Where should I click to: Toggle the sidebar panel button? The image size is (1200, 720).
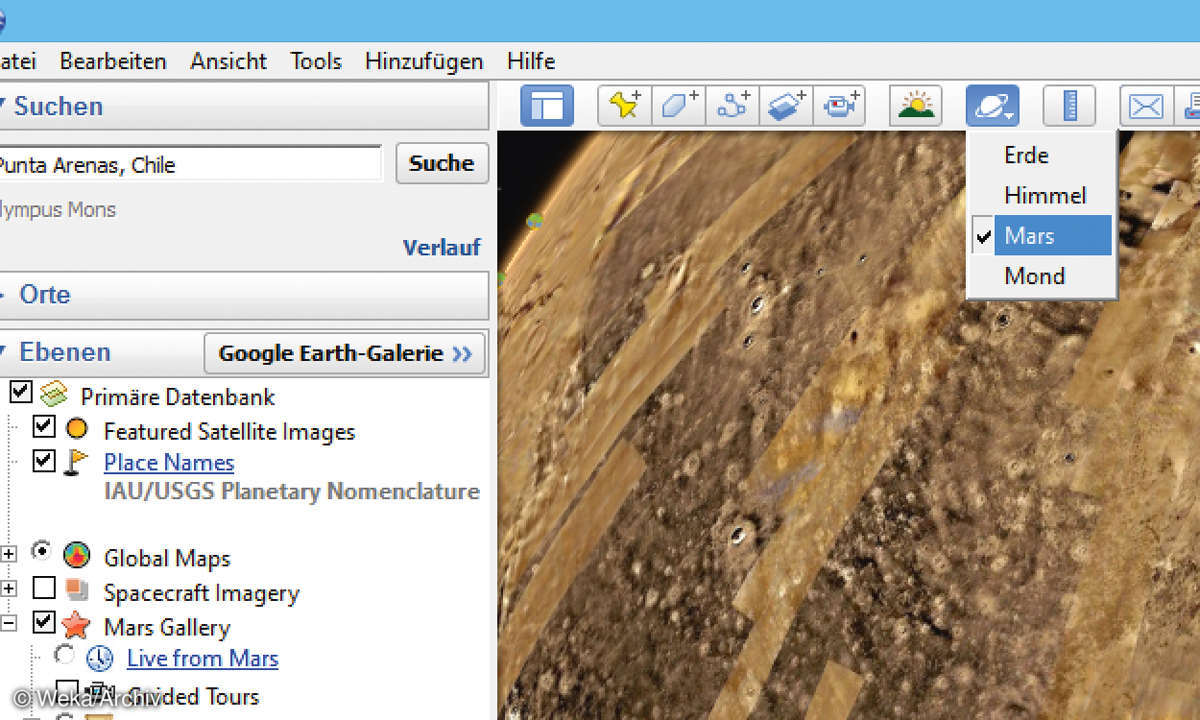tap(547, 105)
